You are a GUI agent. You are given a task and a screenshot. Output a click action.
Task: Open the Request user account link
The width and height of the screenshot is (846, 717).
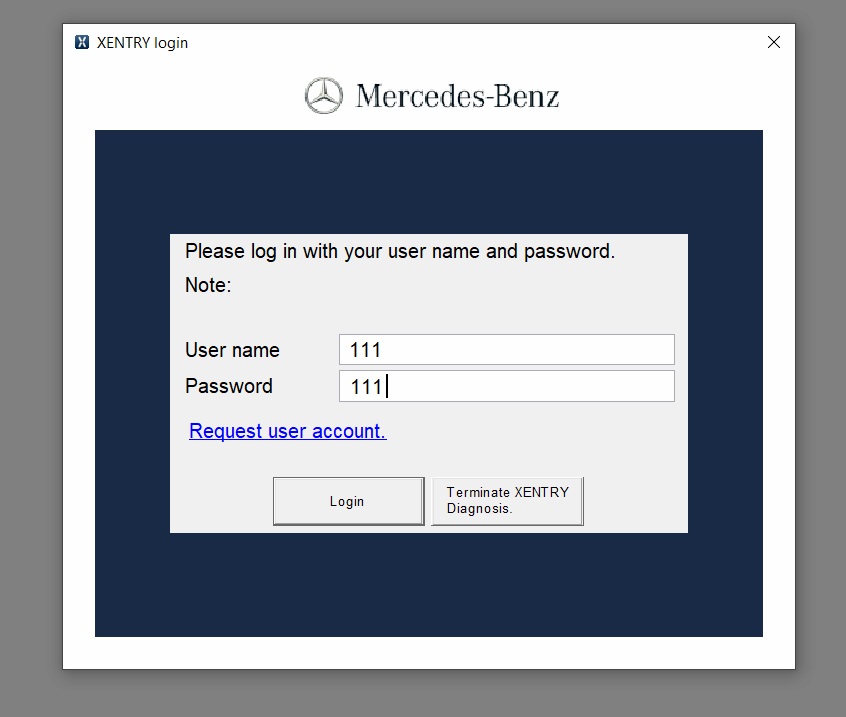(287, 431)
